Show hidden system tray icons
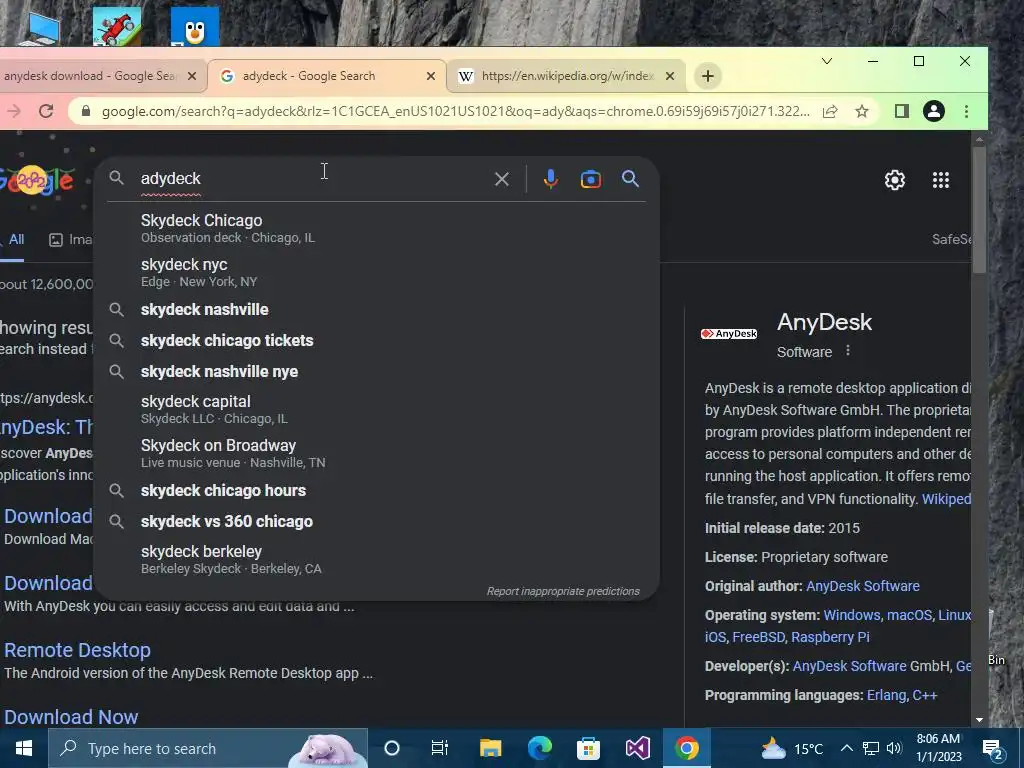 coord(846,748)
